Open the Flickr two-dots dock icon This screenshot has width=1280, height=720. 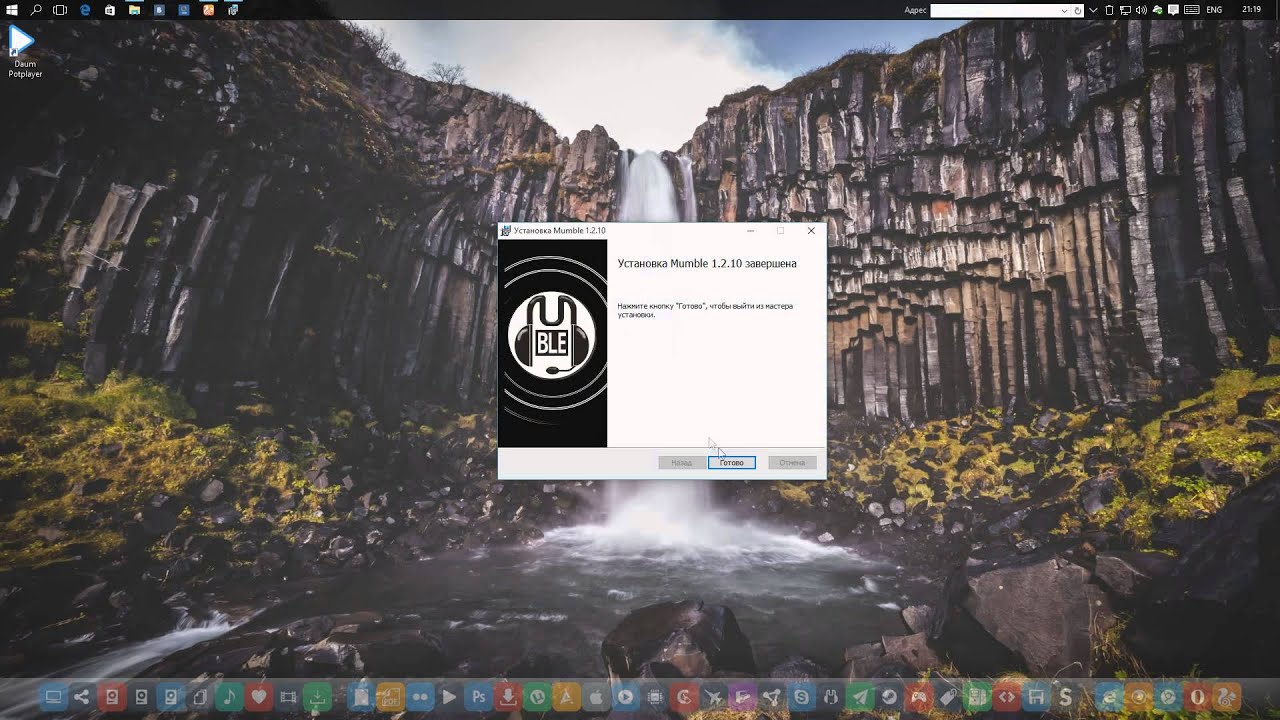(420, 696)
